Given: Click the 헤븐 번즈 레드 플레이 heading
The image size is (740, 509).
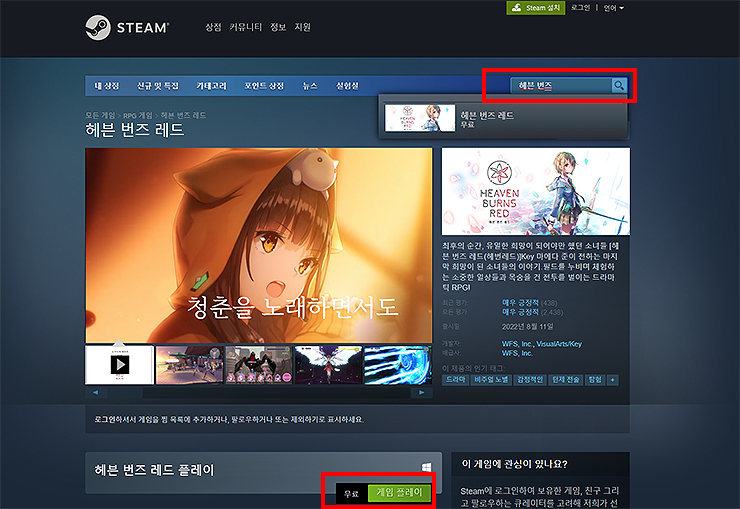Looking at the screenshot, I should tap(154, 470).
